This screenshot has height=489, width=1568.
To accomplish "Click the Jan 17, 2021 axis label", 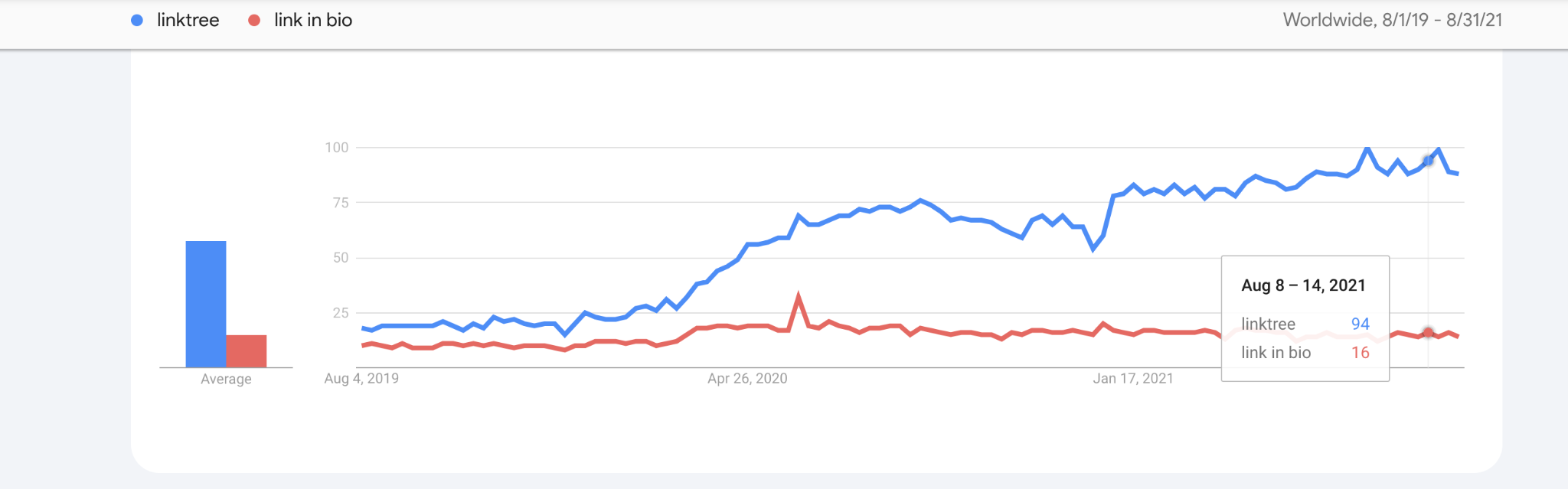I will click(x=1132, y=379).
